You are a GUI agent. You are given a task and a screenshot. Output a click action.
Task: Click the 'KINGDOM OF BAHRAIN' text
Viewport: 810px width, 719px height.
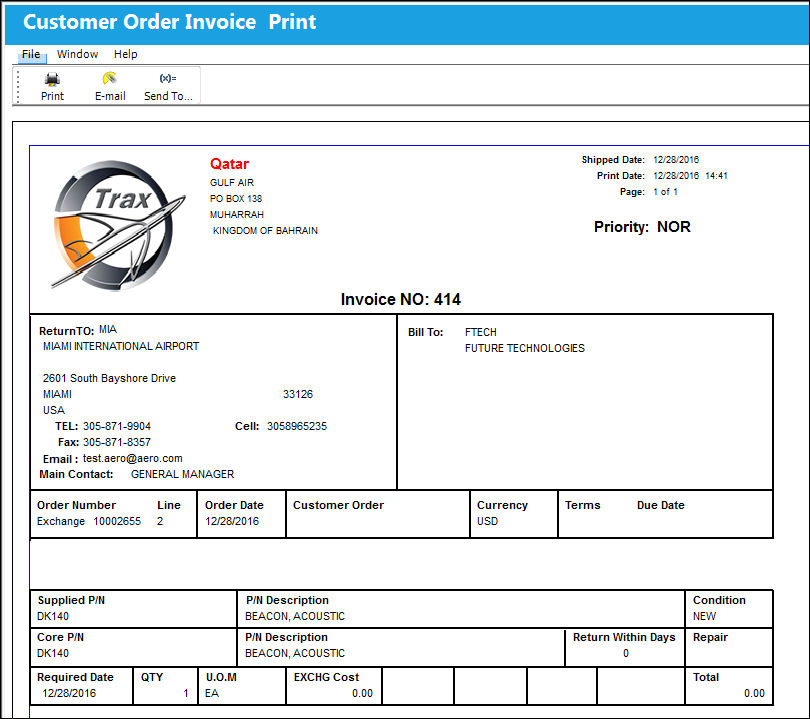[266, 230]
